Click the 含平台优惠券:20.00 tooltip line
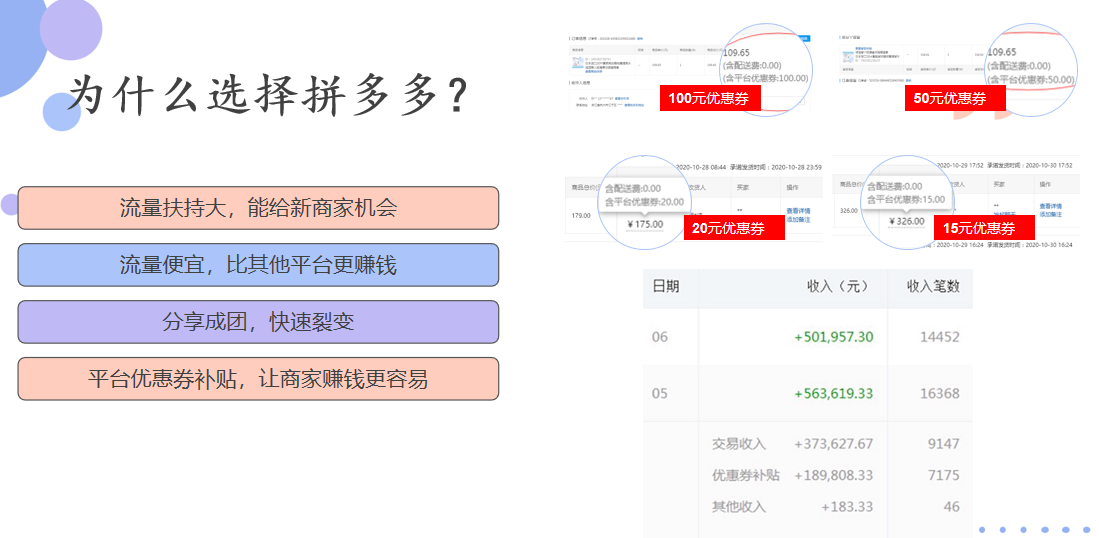 pyautogui.click(x=644, y=201)
